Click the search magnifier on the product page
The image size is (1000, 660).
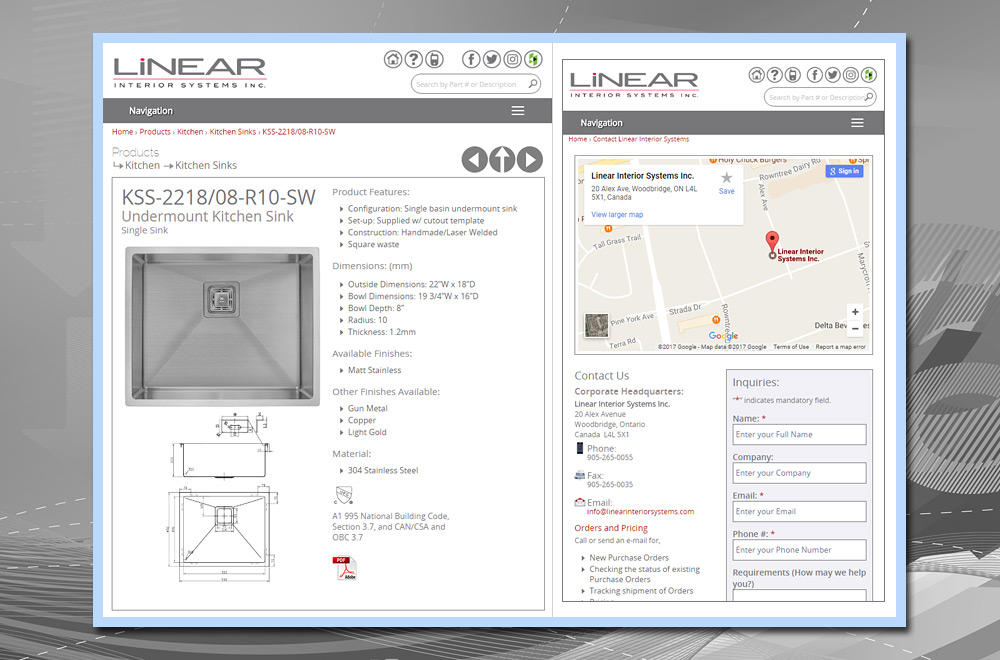tap(533, 84)
